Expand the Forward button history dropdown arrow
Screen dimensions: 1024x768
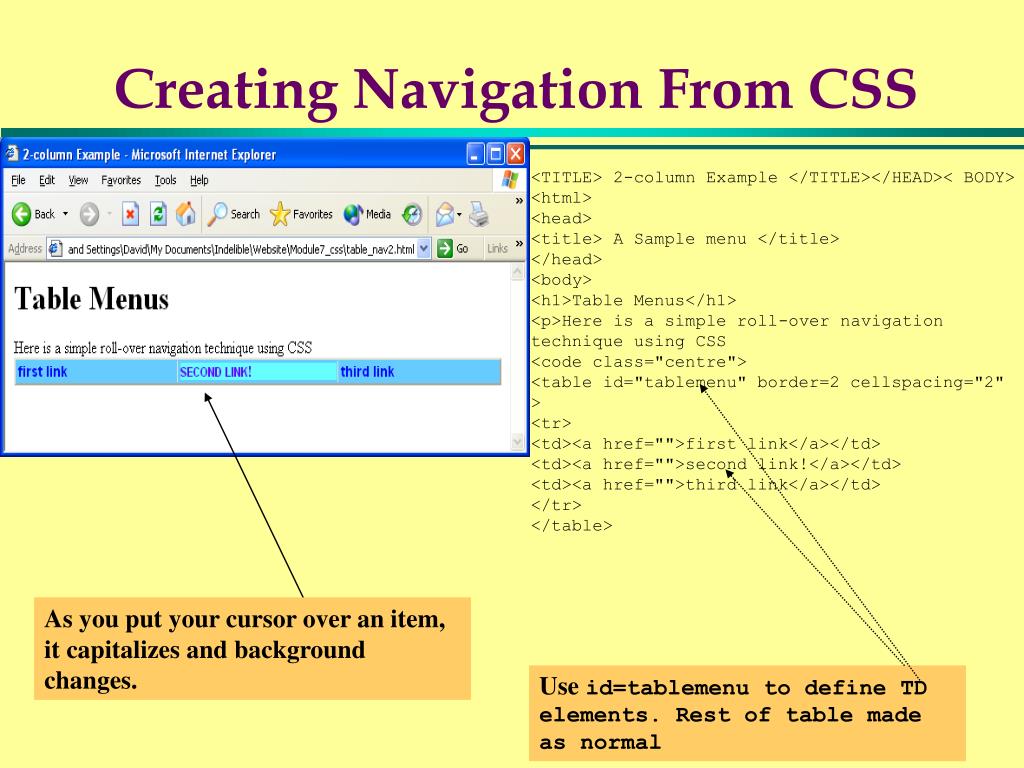109,214
